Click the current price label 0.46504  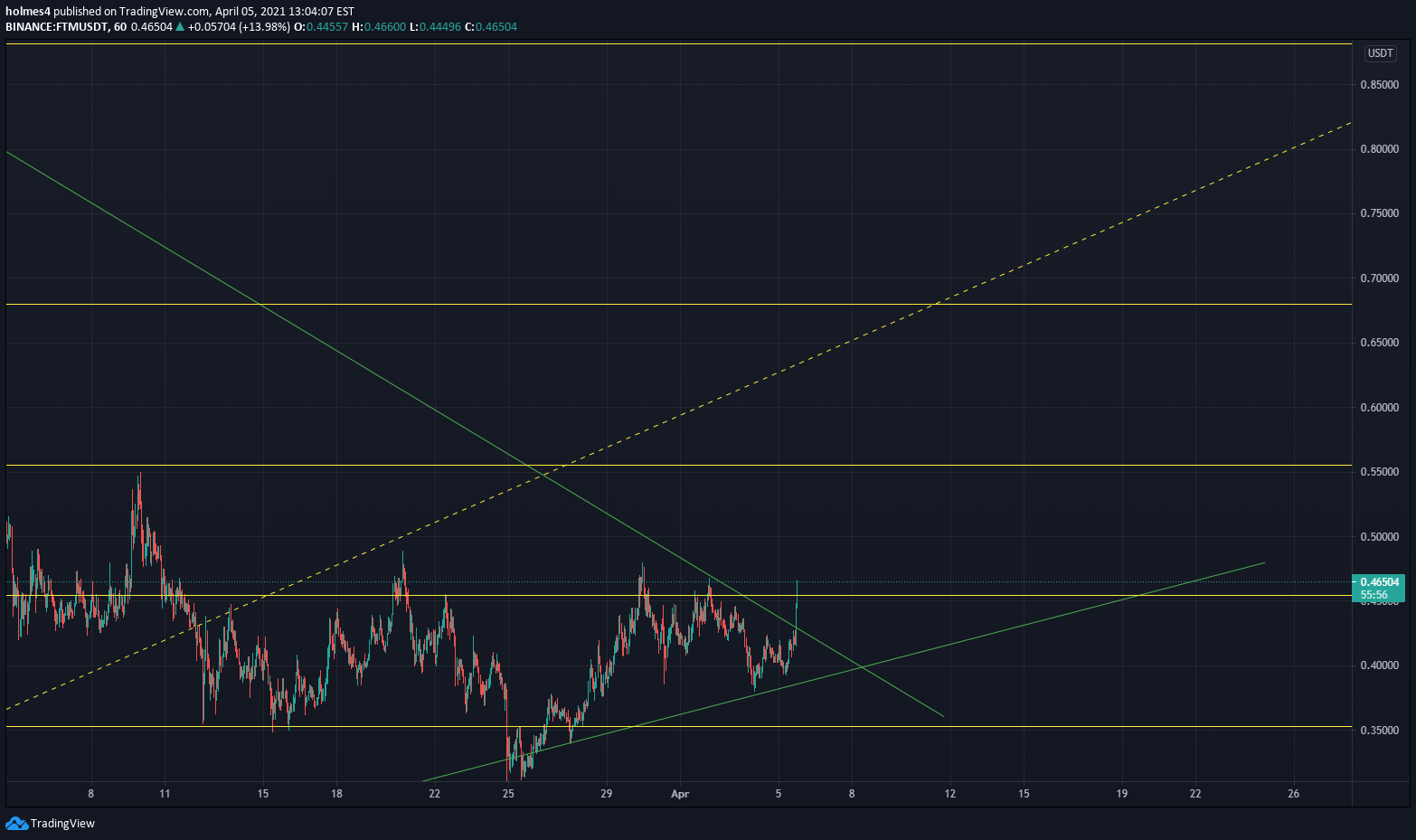(1379, 581)
